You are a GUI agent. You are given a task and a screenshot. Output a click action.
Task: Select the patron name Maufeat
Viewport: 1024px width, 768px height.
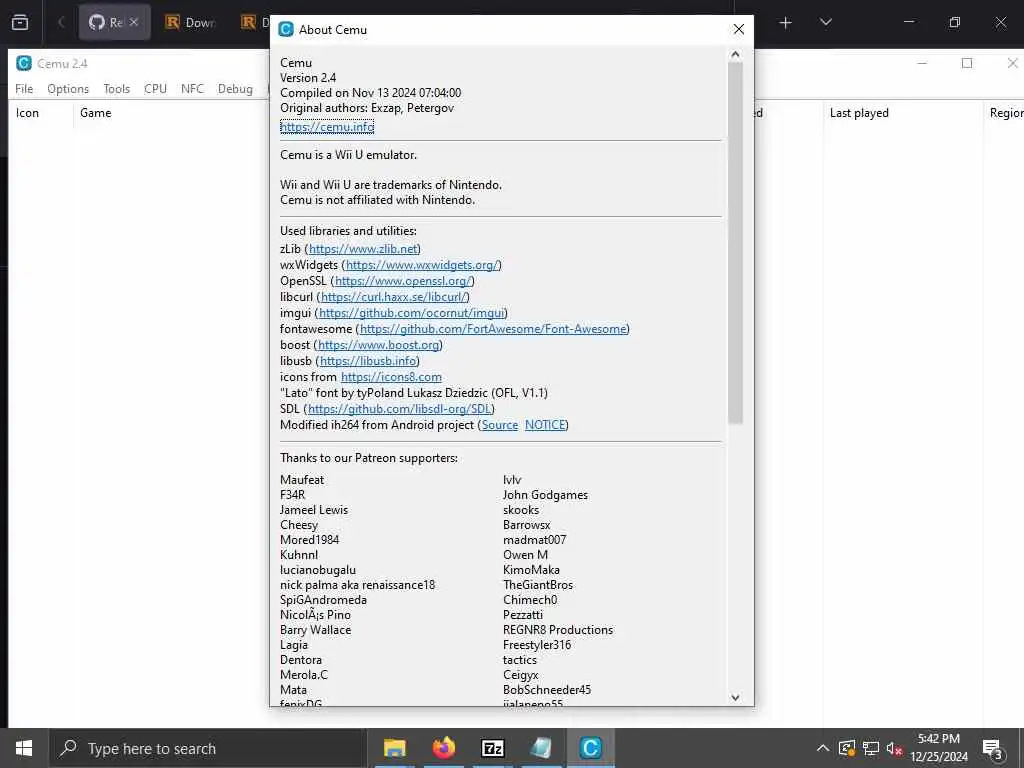click(302, 479)
